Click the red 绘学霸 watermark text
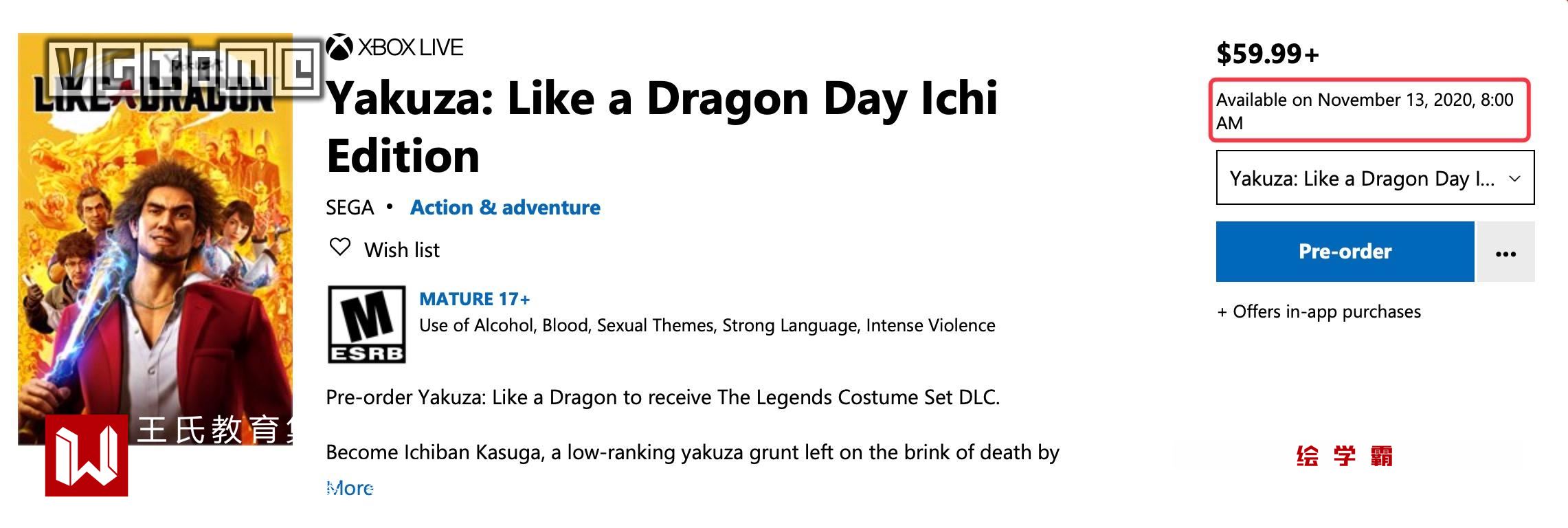This screenshot has width=1568, height=528. coord(1344,456)
